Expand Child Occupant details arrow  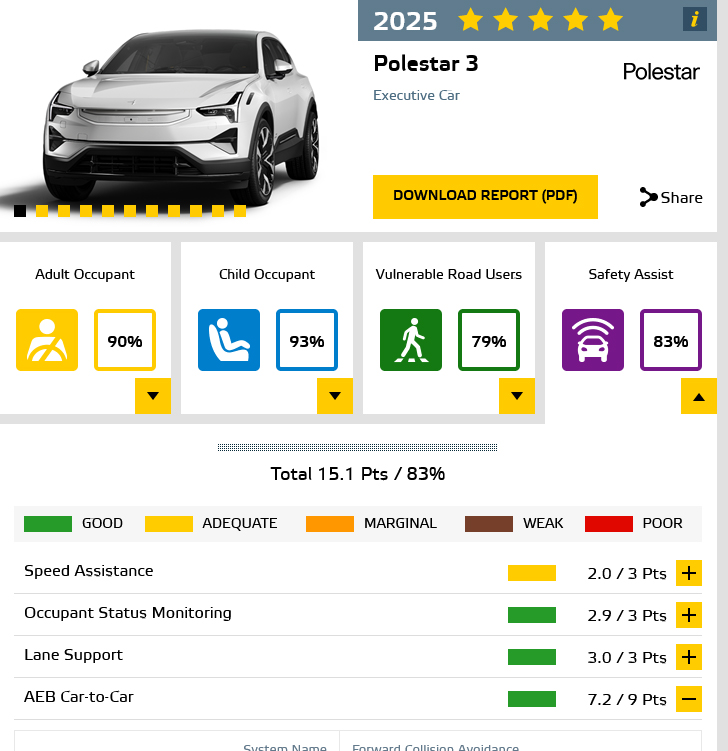click(335, 396)
